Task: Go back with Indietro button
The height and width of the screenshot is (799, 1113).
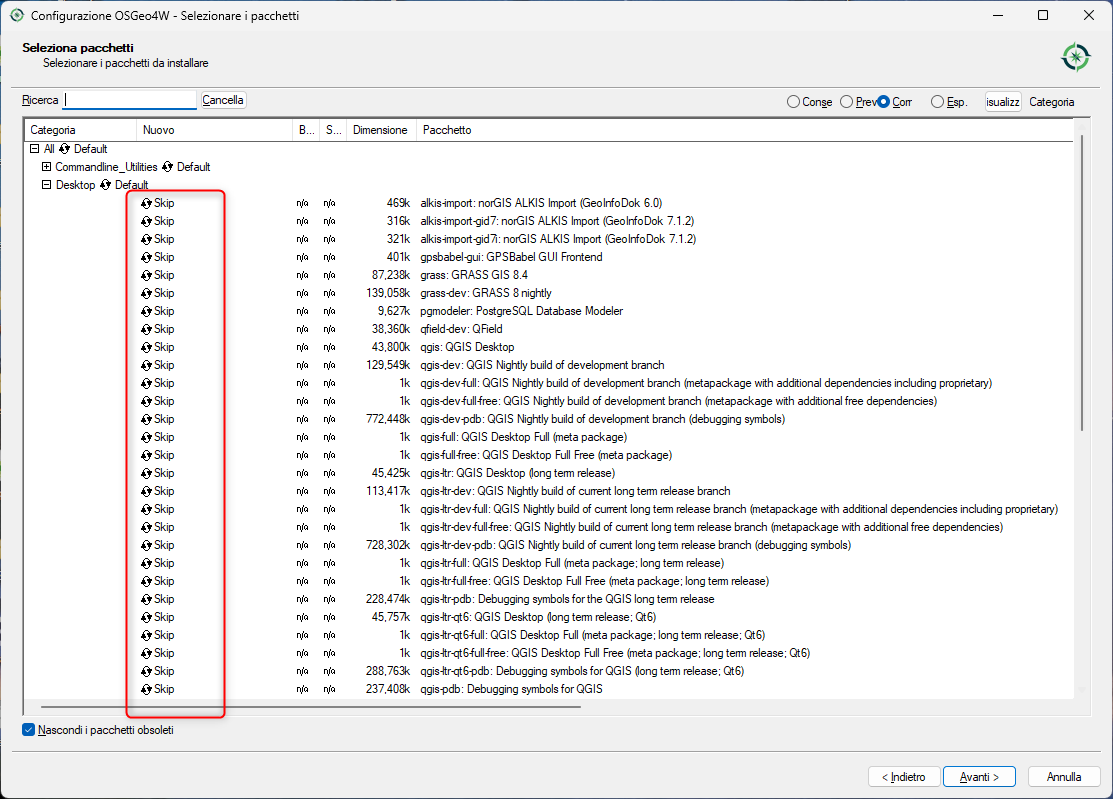Action: pyautogui.click(x=904, y=777)
